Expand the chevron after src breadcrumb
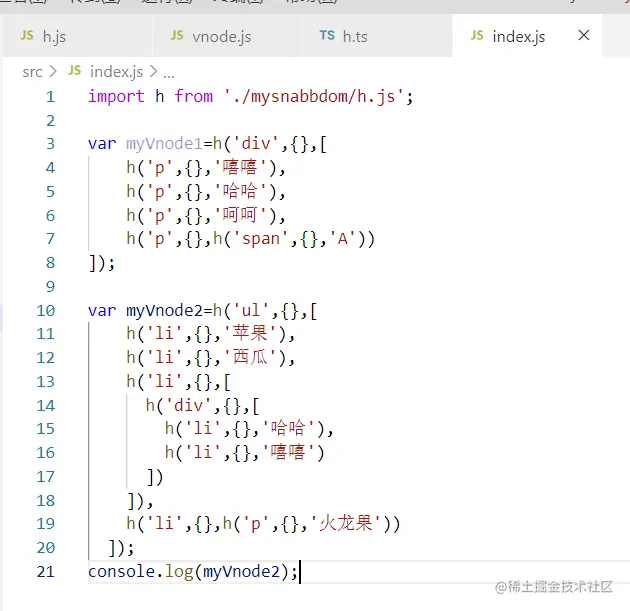This screenshot has height=611, width=630. 53,72
